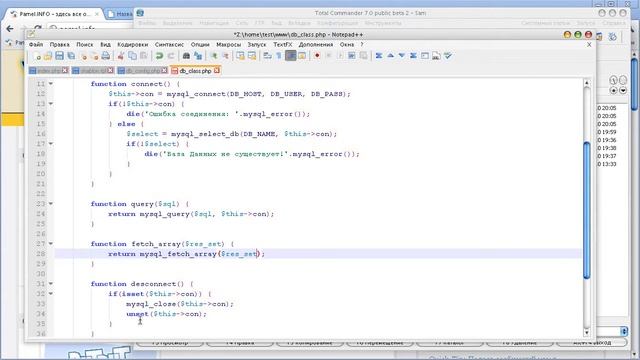Click the Open file toolbar icon
Image resolution: width=640 pixels, height=360 pixels.
pyautogui.click(x=48, y=56)
